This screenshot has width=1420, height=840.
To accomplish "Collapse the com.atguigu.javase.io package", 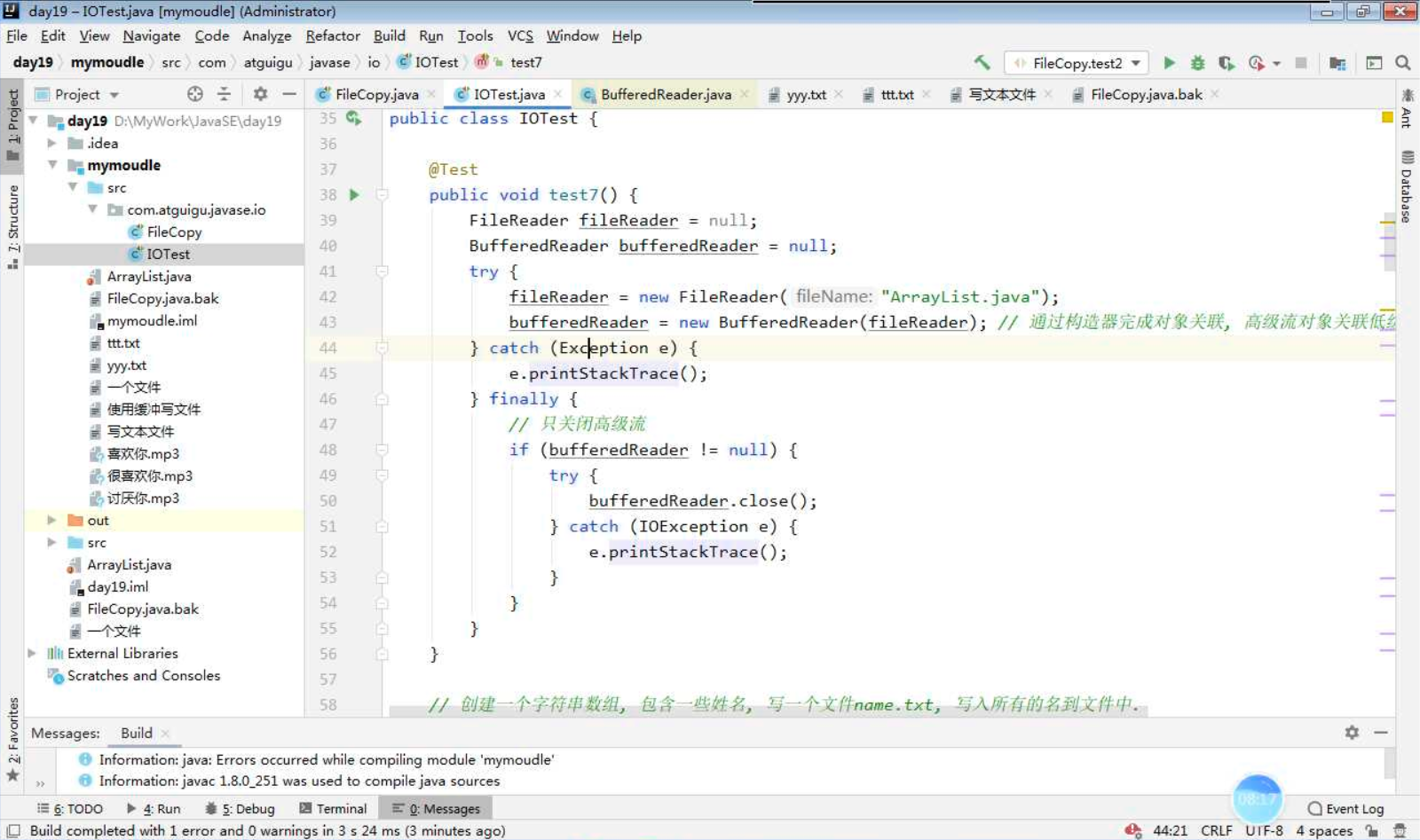I will pyautogui.click(x=92, y=209).
